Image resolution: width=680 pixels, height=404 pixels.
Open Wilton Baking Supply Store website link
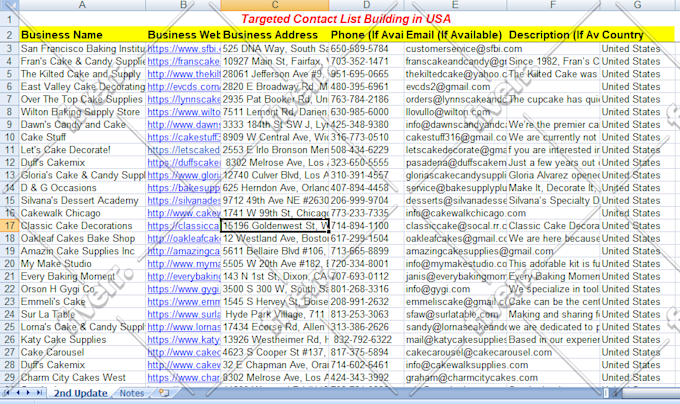184,112
